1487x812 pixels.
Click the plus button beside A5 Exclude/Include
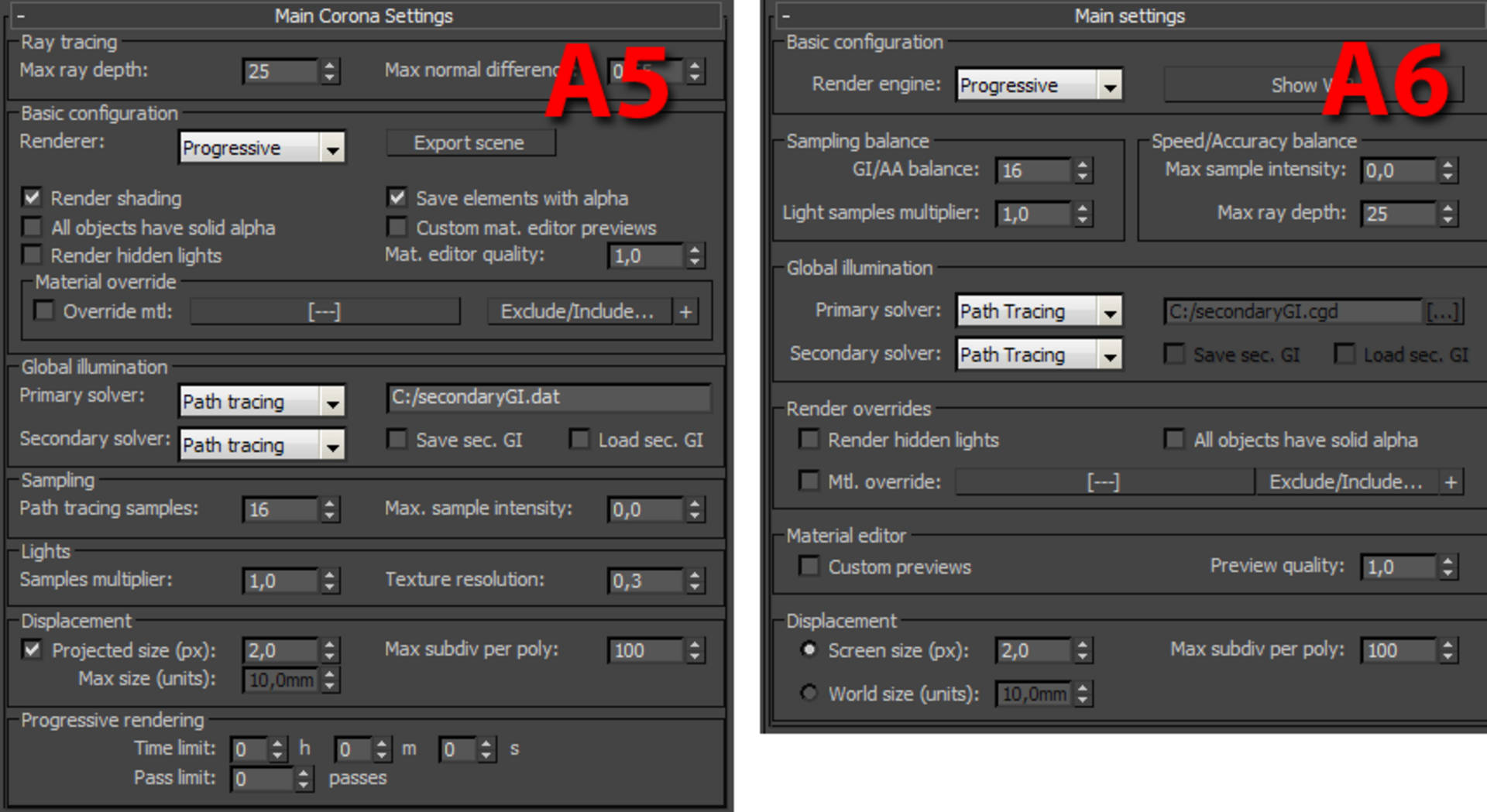(686, 311)
